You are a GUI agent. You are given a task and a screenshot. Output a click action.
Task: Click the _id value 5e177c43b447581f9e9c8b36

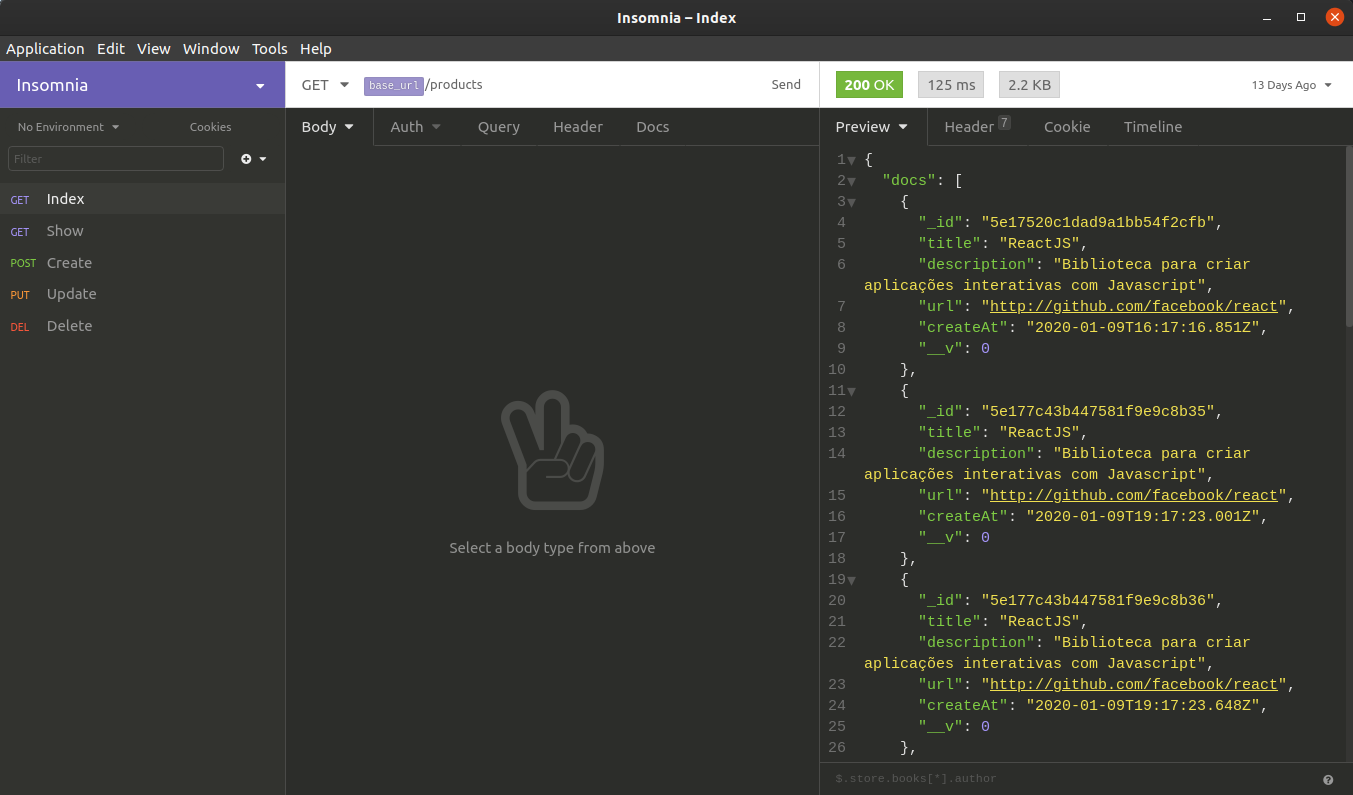[1098, 600]
